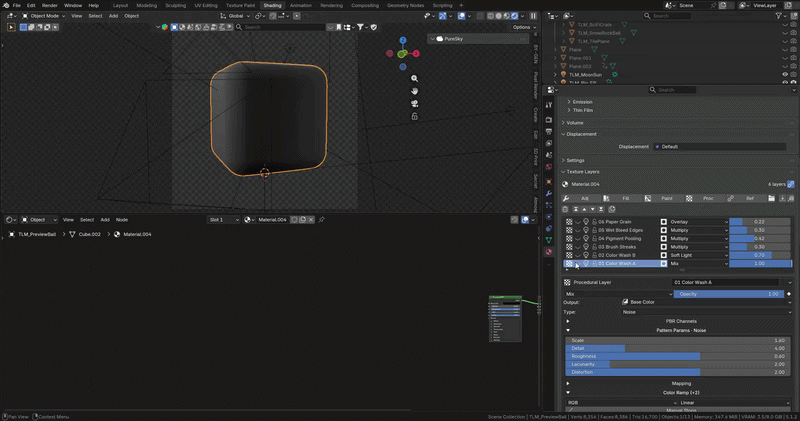Open the Render properties tab icon
The image size is (800, 421).
[x=549, y=120]
